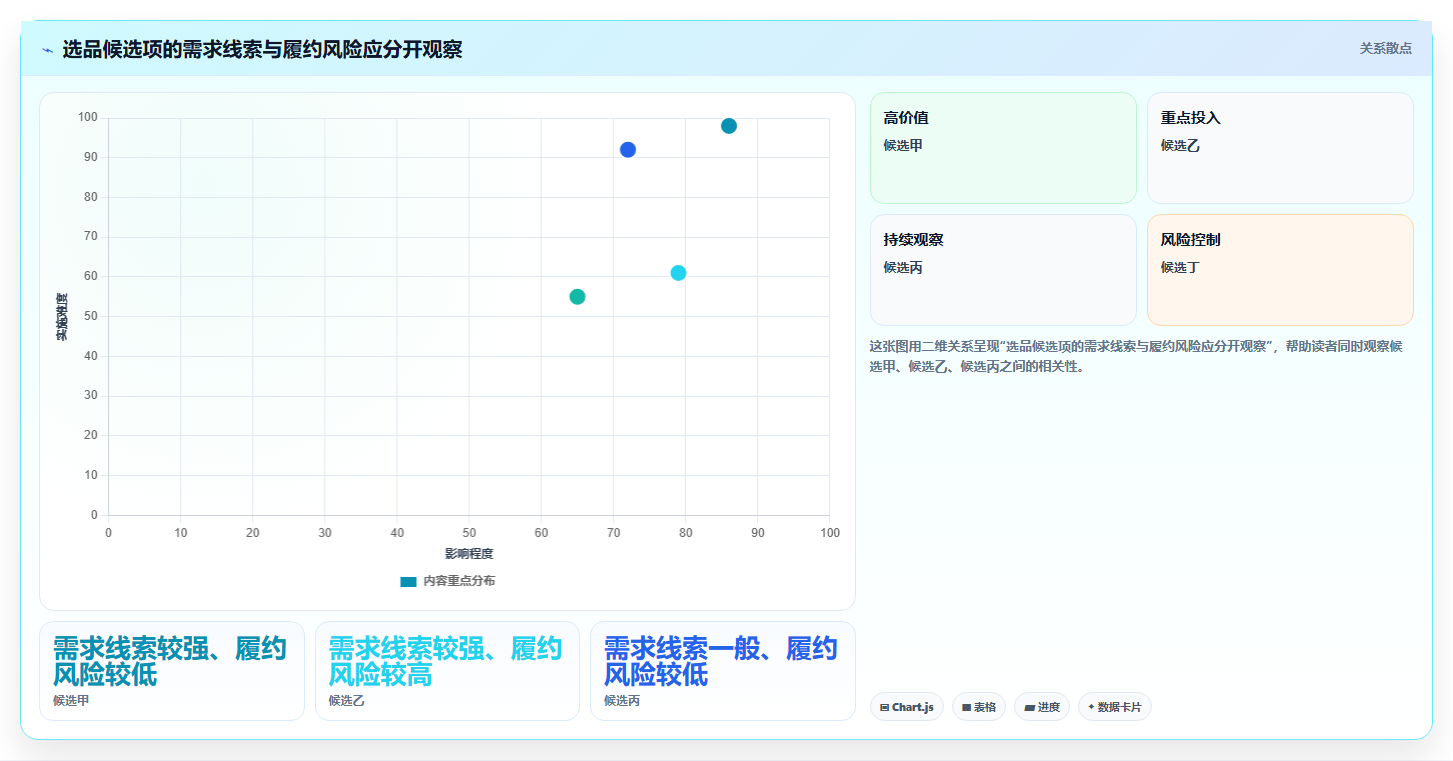Open the 持续观察 card for 候选丙
The height and width of the screenshot is (761, 1453).
1003,270
